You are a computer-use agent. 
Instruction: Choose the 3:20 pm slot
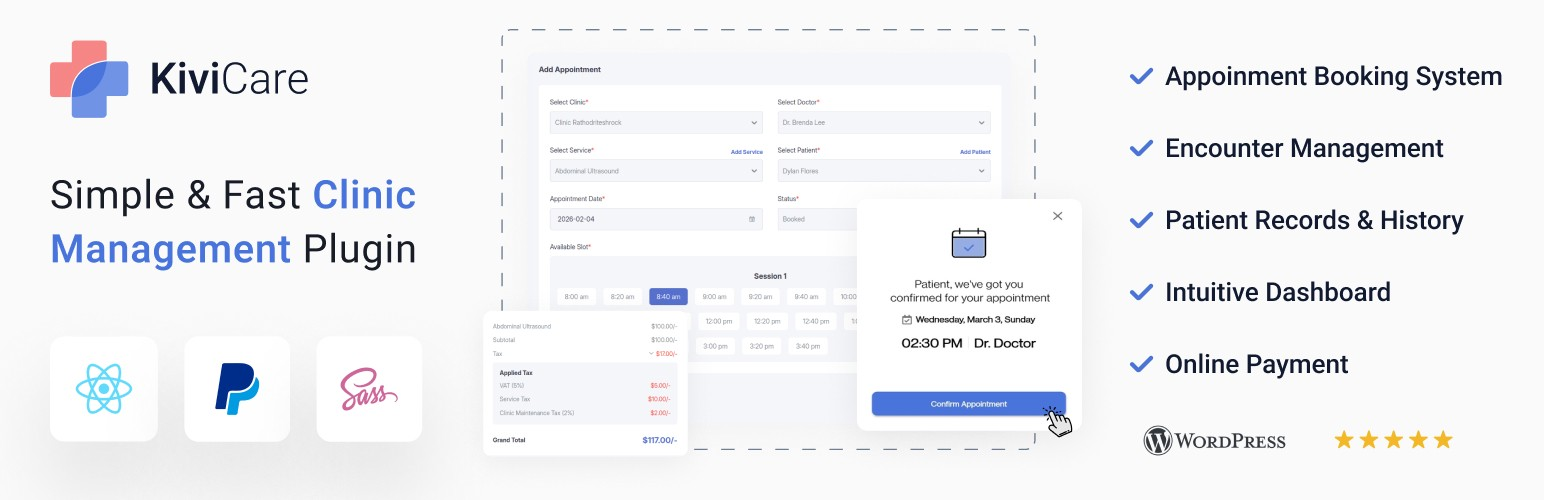tap(761, 346)
